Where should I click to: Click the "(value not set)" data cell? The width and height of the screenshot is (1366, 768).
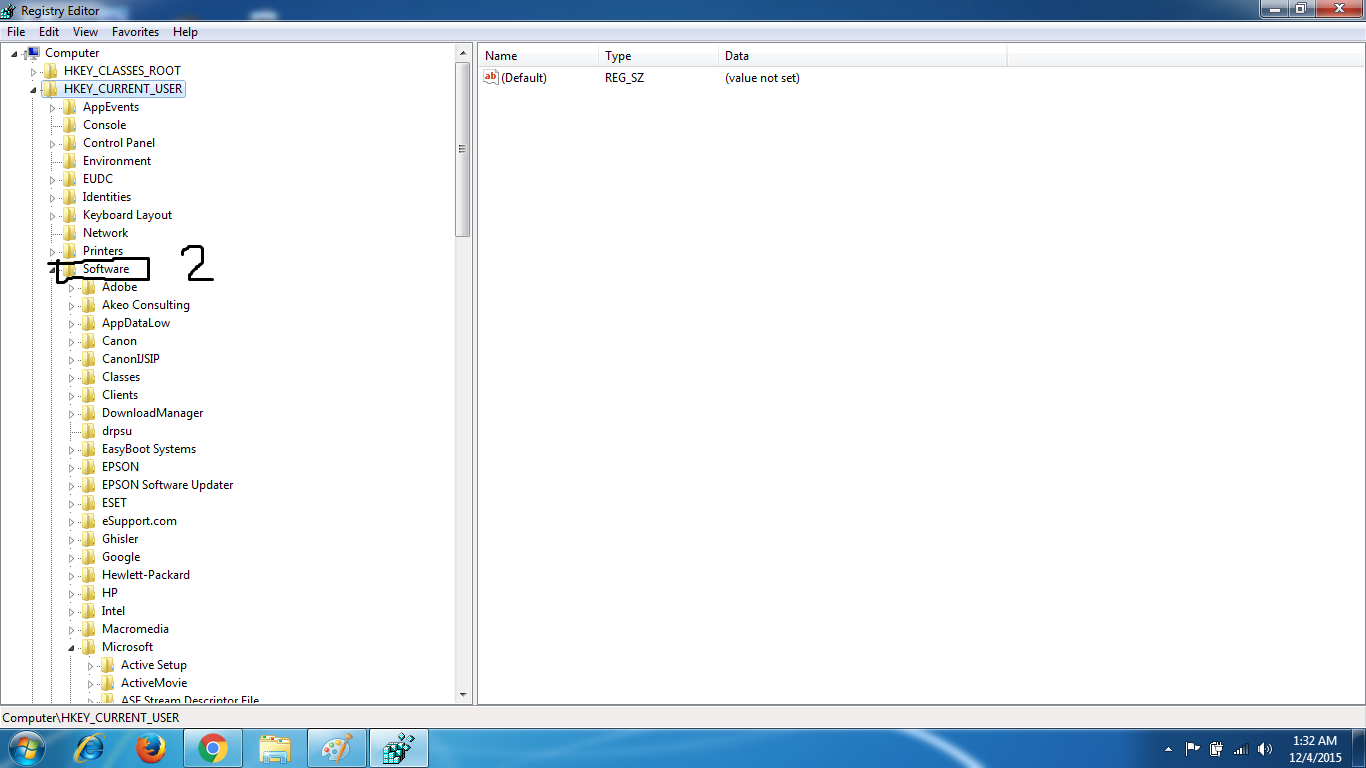tap(762, 77)
